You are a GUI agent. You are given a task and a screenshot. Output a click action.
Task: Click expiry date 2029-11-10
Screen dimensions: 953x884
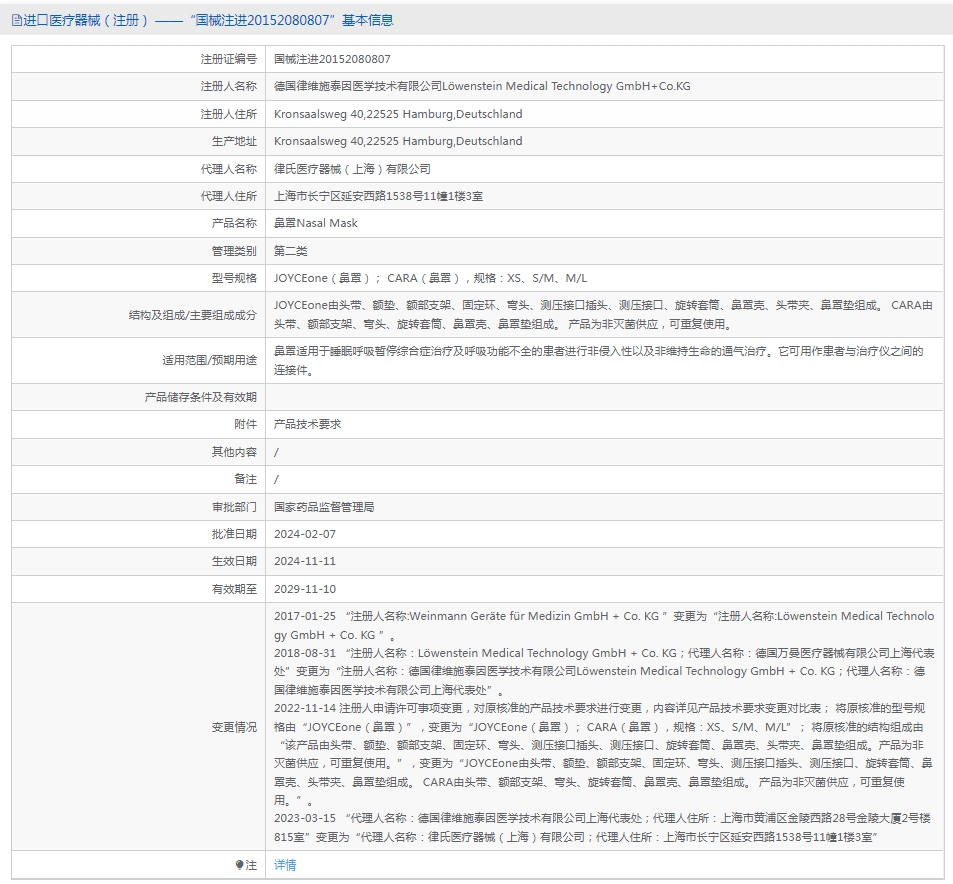[304, 589]
